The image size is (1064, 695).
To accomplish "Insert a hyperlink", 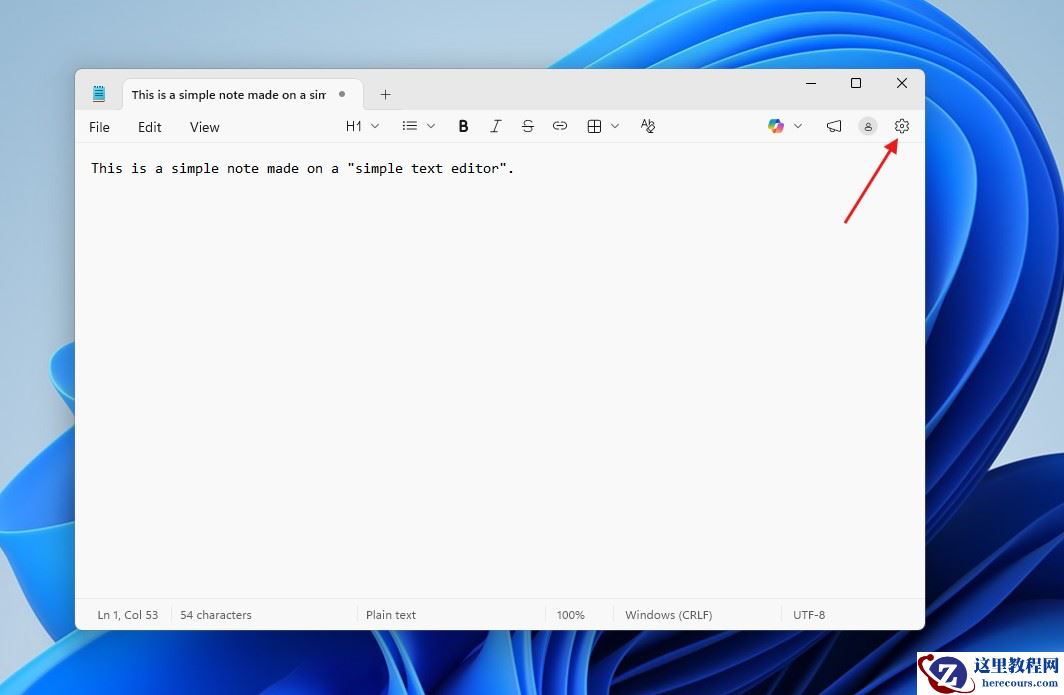I will [560, 126].
